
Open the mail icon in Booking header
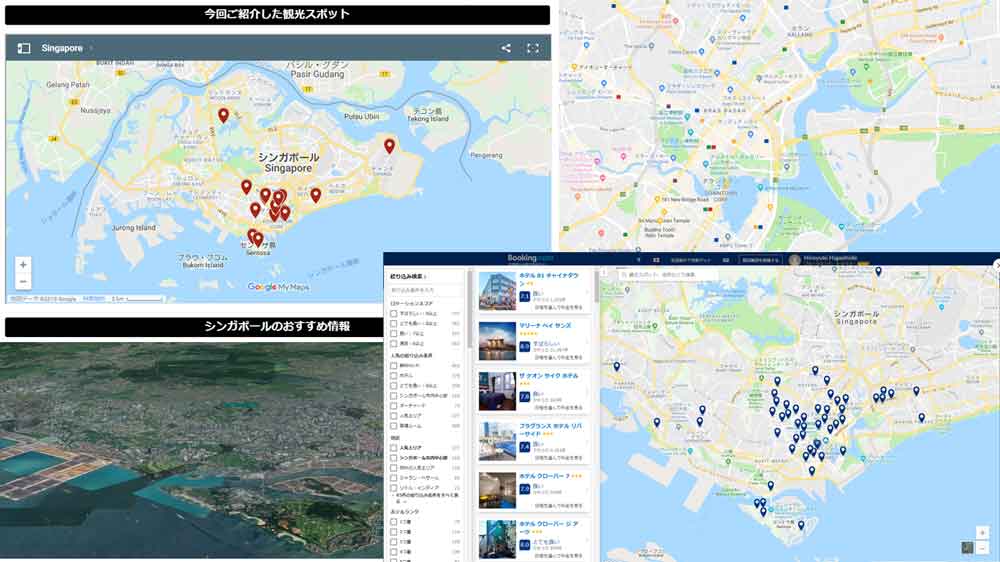[726, 260]
